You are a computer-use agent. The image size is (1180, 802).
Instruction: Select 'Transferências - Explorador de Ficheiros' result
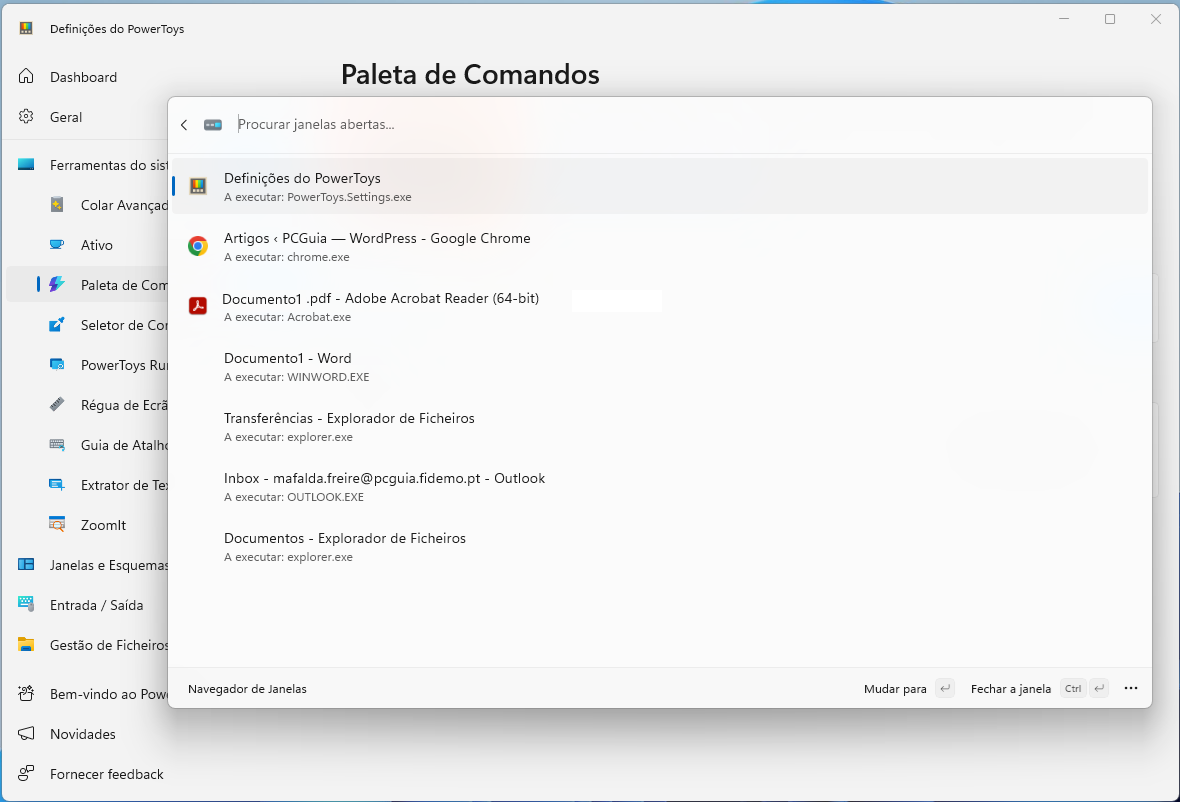660,427
